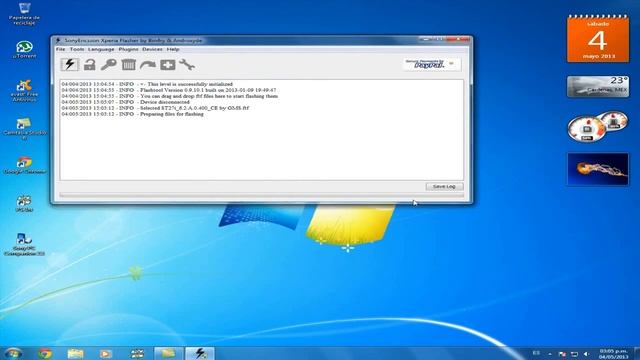Click the drag and drop ftf log line
This screenshot has height=360, width=640.
pos(170,96)
